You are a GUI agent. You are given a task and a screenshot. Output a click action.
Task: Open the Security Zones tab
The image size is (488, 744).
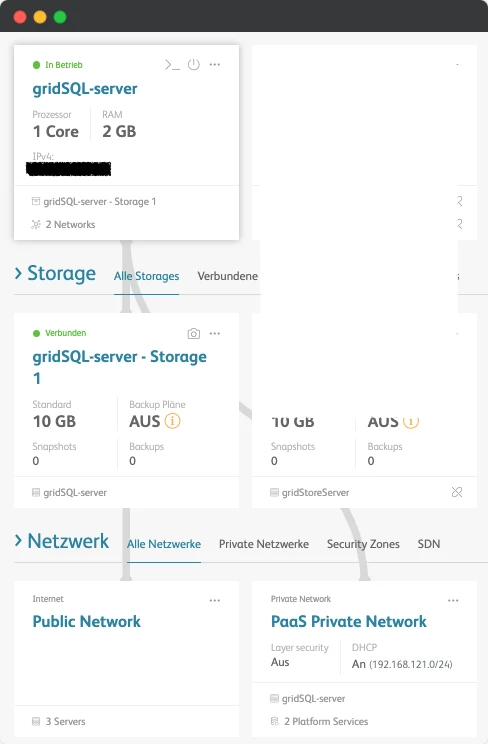click(x=363, y=544)
